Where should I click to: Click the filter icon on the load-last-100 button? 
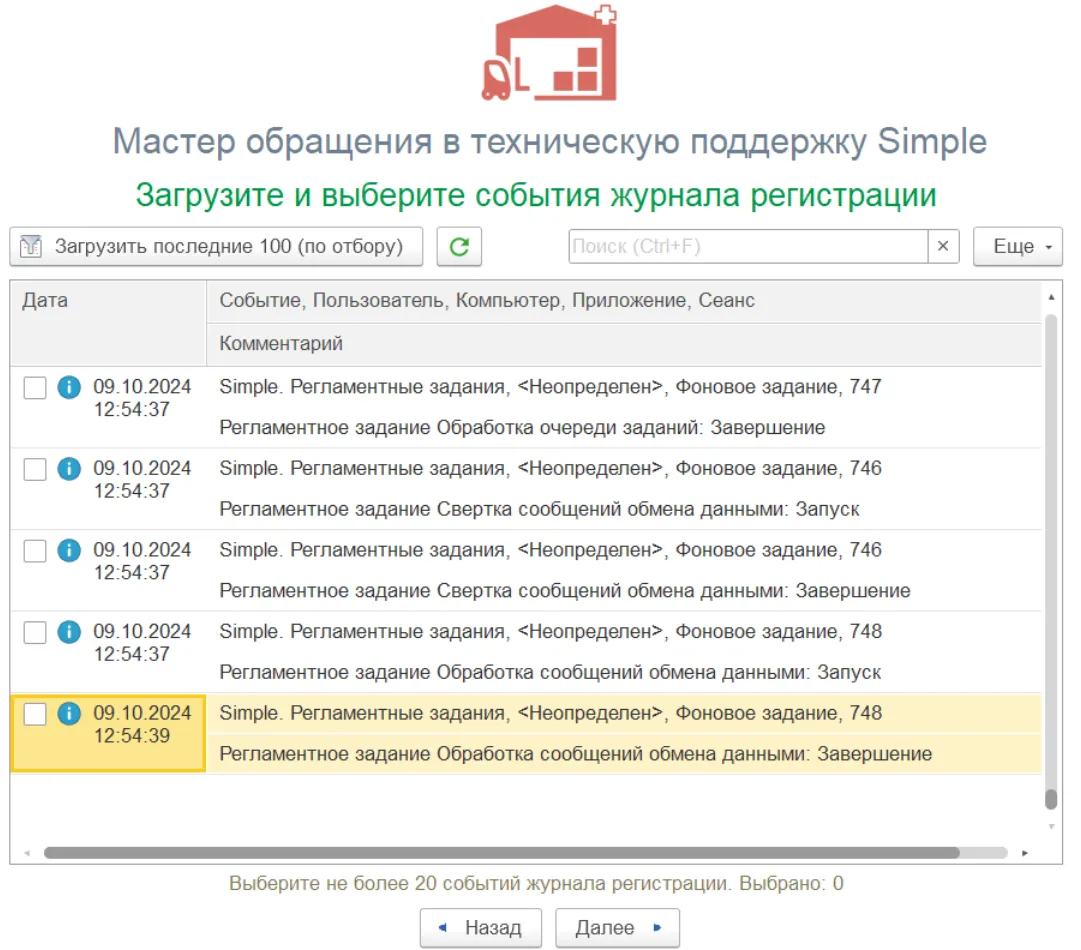click(31, 246)
